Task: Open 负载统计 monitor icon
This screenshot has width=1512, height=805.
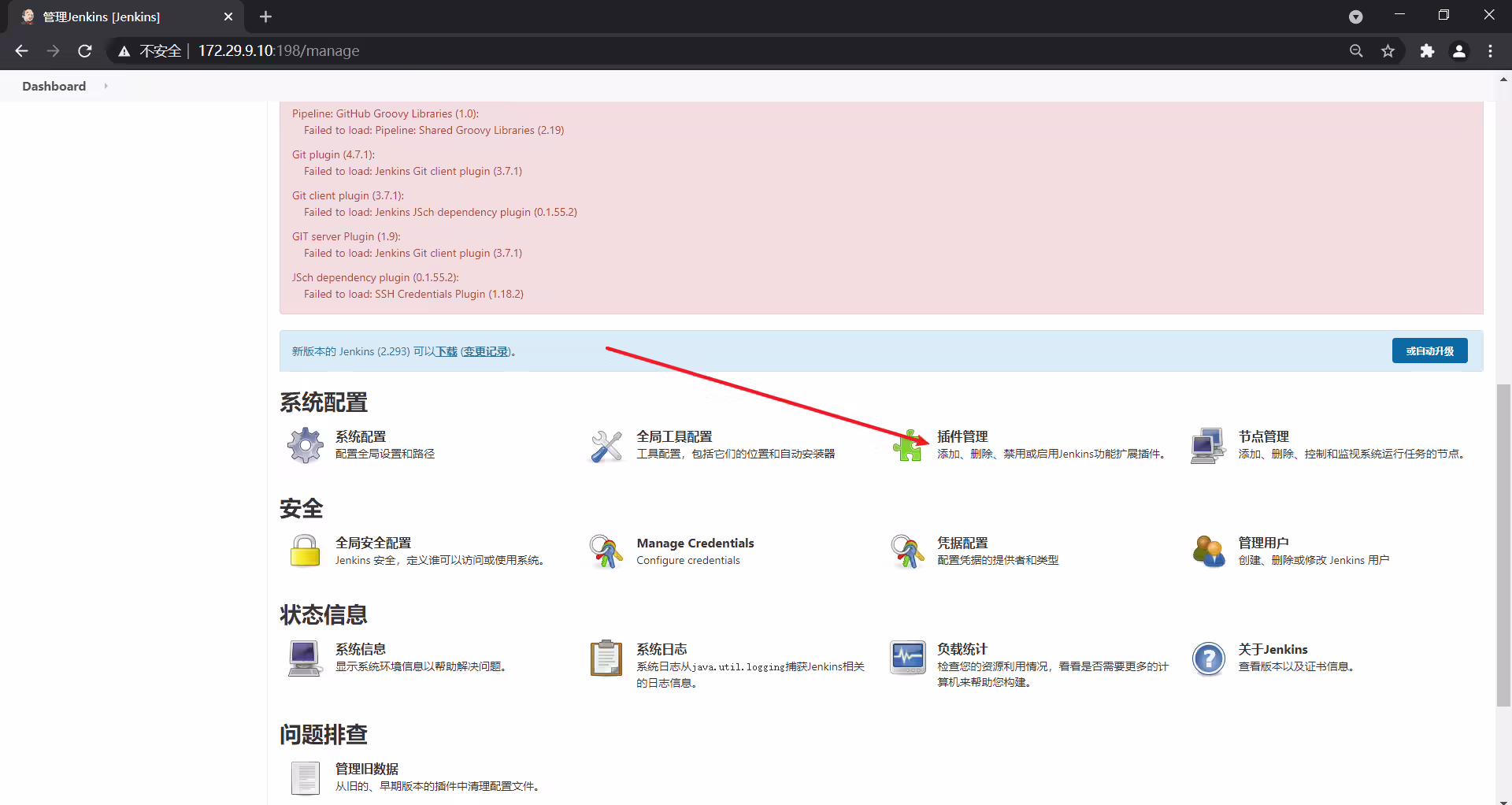Action: [908, 658]
